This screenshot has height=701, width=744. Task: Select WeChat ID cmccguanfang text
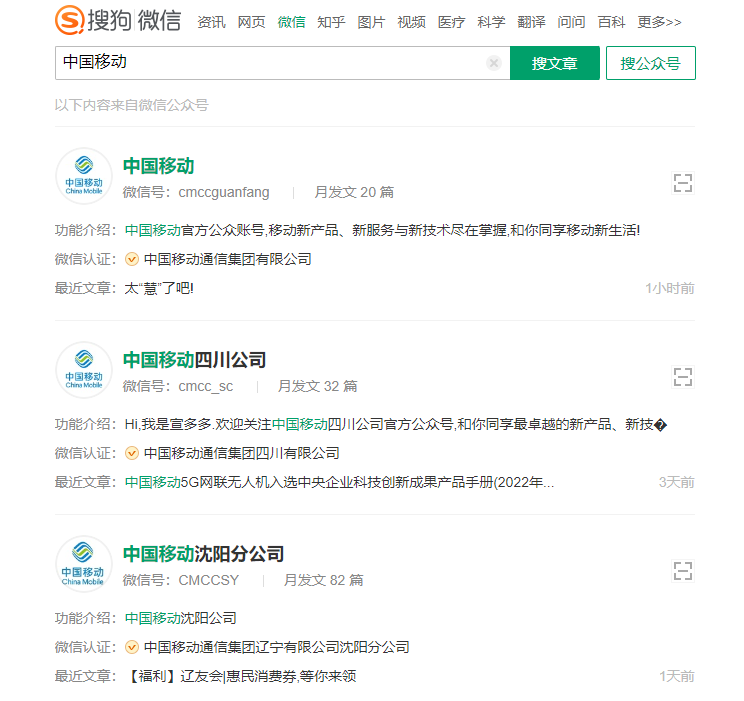[223, 192]
